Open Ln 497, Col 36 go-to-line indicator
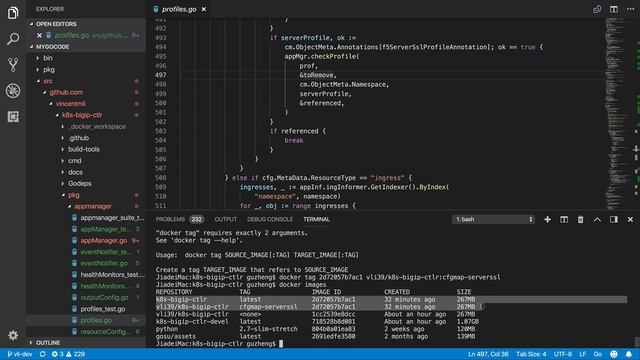The width and height of the screenshot is (640, 360). [x=488, y=354]
